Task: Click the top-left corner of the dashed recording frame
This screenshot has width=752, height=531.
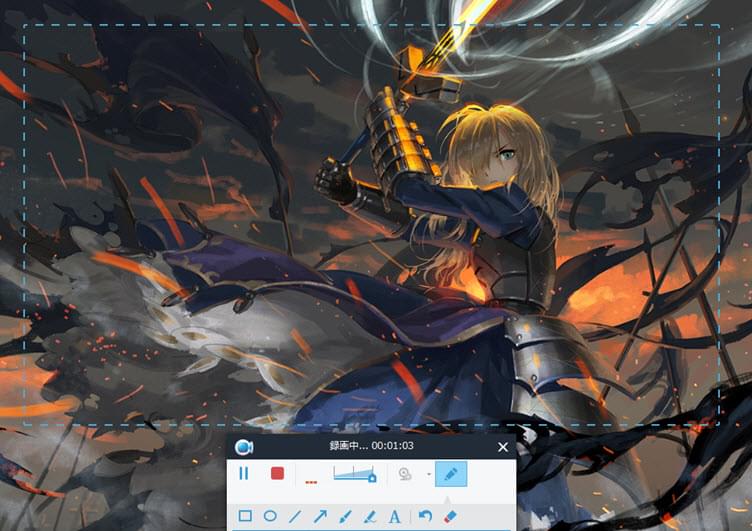Action: [x=24, y=26]
